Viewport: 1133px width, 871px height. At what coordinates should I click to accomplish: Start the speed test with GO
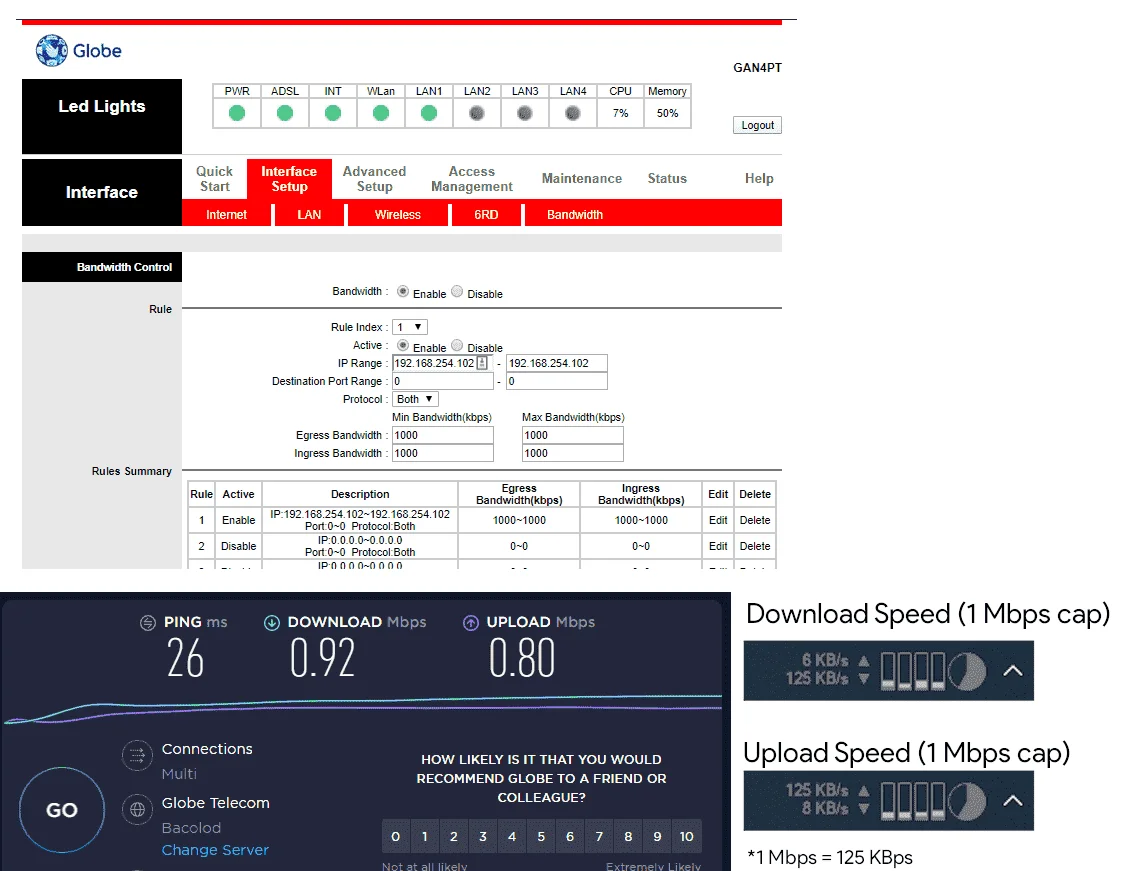click(62, 810)
